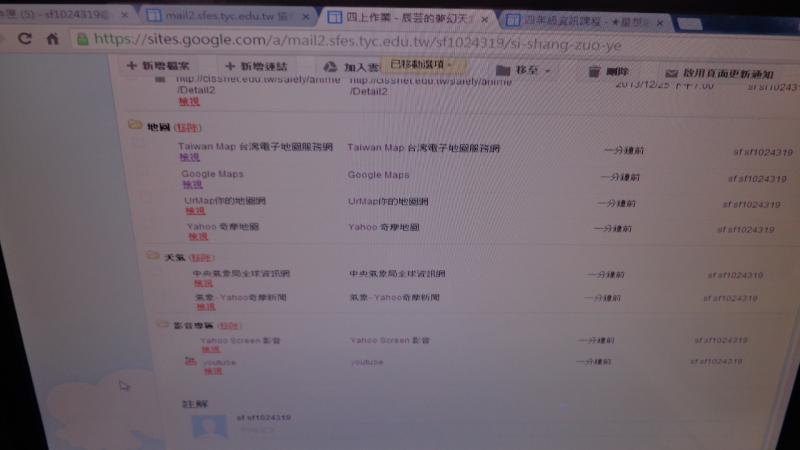
Task: Click 檢視 under Google Maps entry
Action: pos(192,184)
